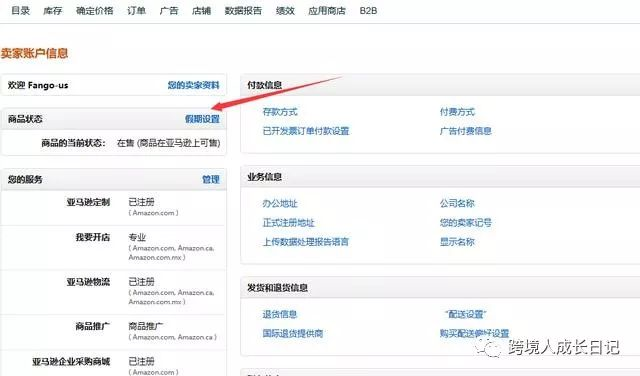Open 国际退货提供商 link
640x376 pixels.
[293, 333]
